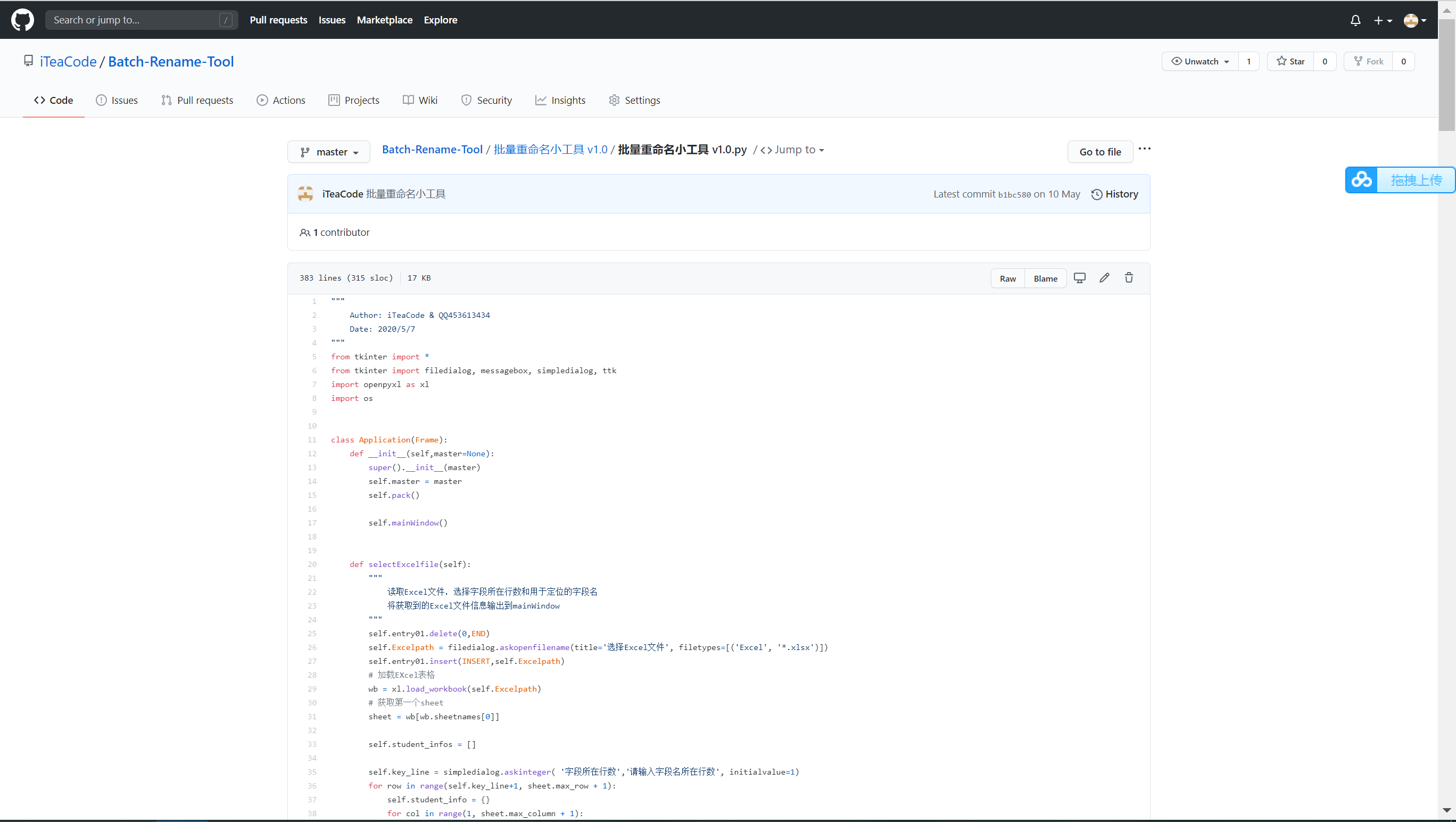
Task: Open desktop view of the file
Action: point(1080,277)
